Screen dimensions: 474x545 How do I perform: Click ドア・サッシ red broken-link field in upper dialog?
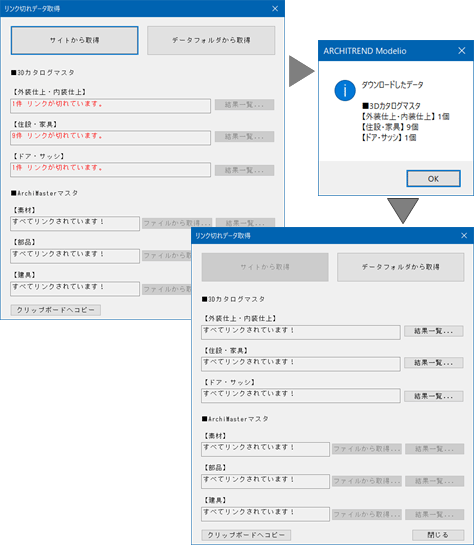tap(111, 170)
